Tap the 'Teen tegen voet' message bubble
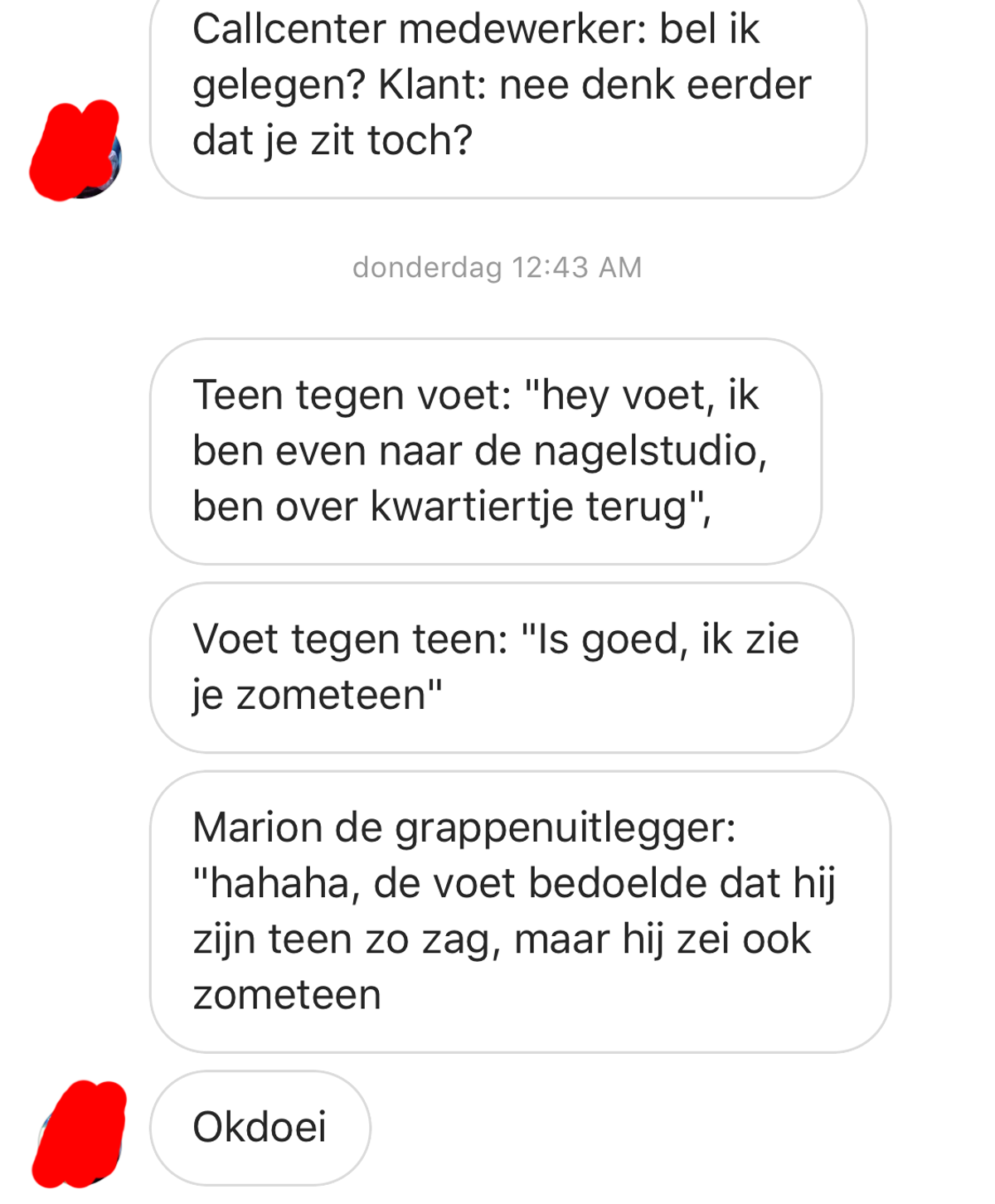This screenshot has width=995, height=1204. pos(486,451)
